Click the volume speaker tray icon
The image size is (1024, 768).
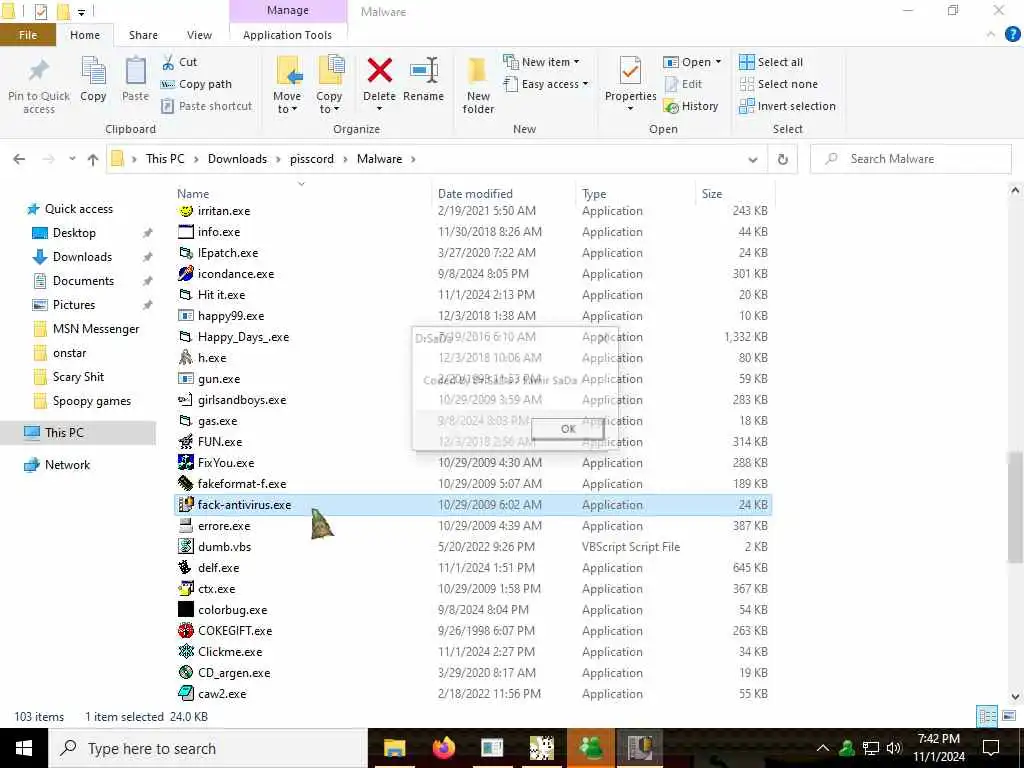click(894, 748)
